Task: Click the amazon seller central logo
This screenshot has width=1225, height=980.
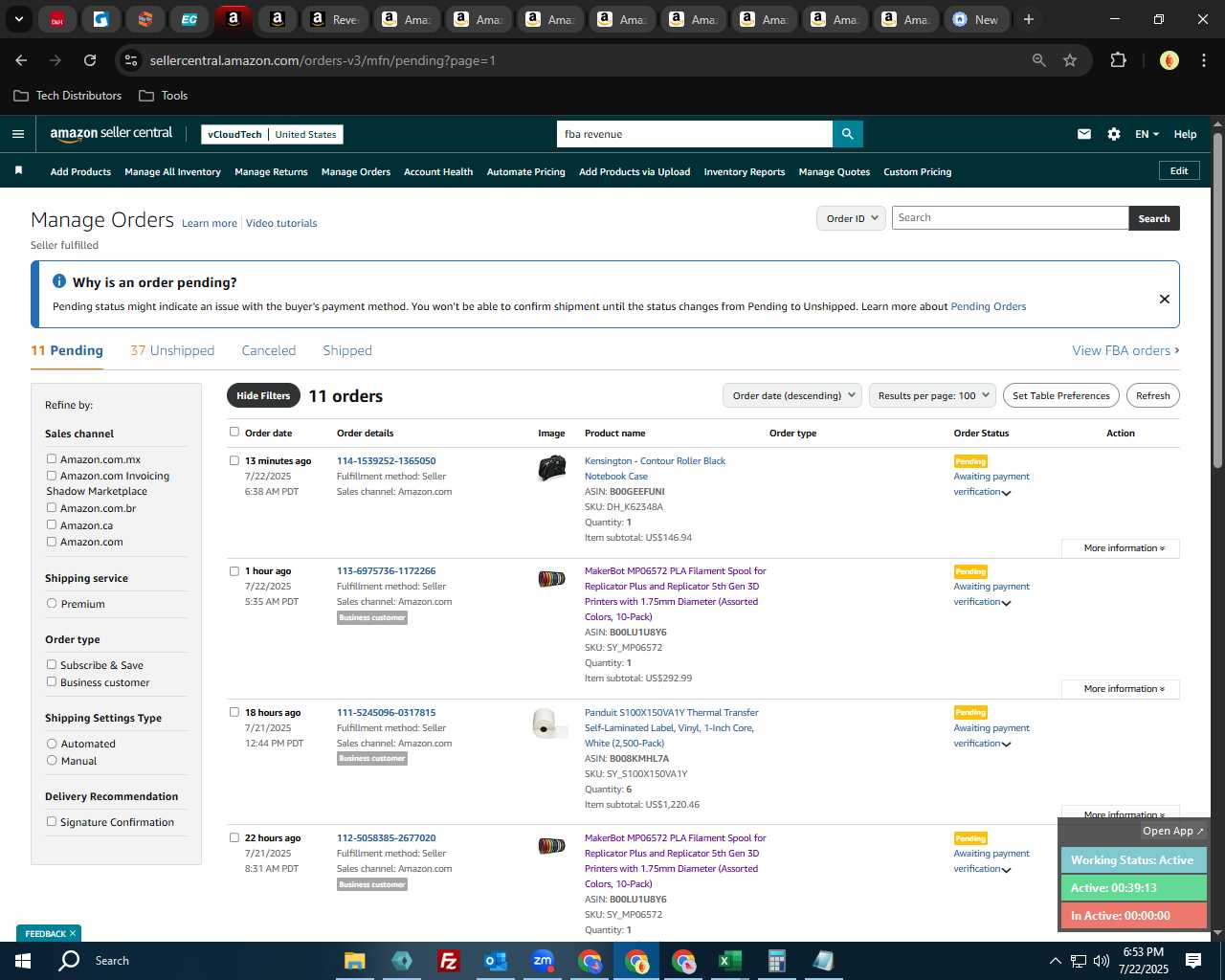Action: (111, 134)
